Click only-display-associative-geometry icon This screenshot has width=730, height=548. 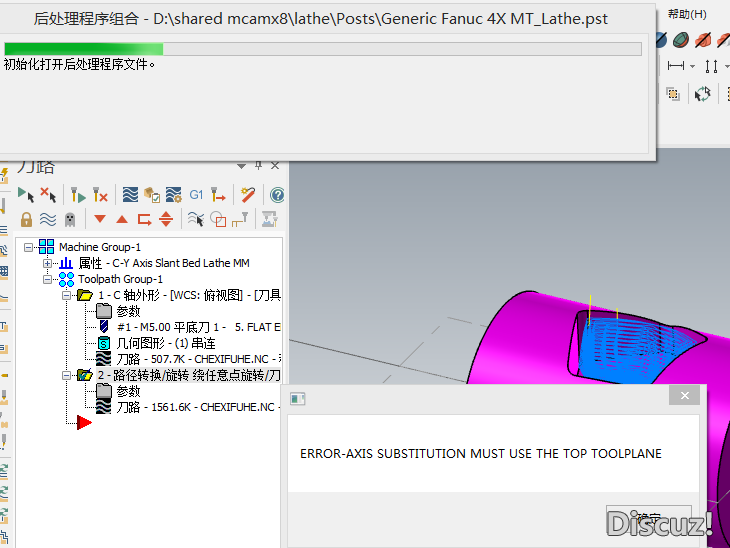coord(218,219)
